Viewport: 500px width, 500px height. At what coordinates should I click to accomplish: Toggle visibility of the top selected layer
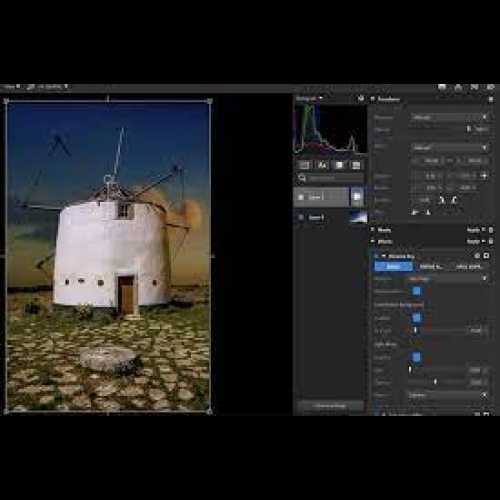pyautogui.click(x=301, y=197)
